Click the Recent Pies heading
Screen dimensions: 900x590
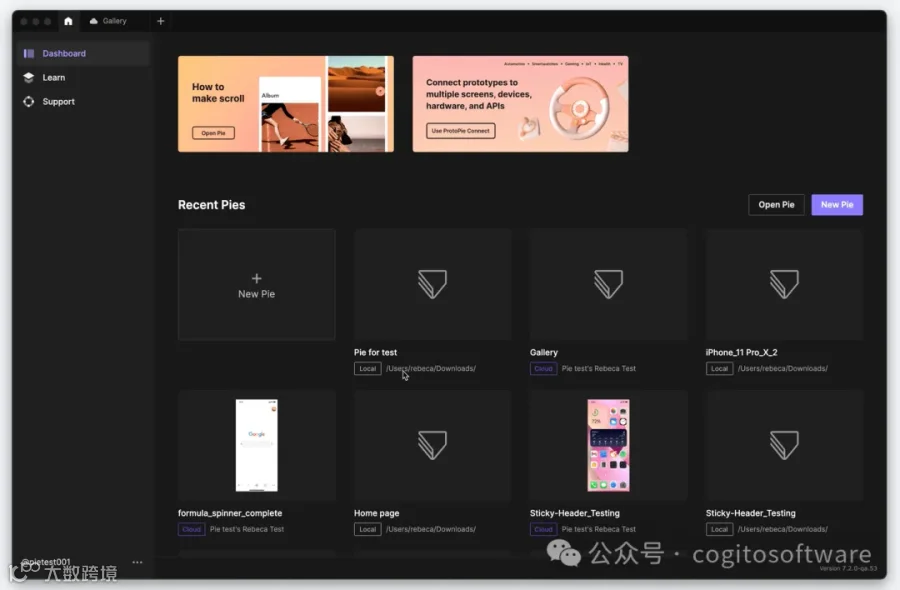pos(211,205)
